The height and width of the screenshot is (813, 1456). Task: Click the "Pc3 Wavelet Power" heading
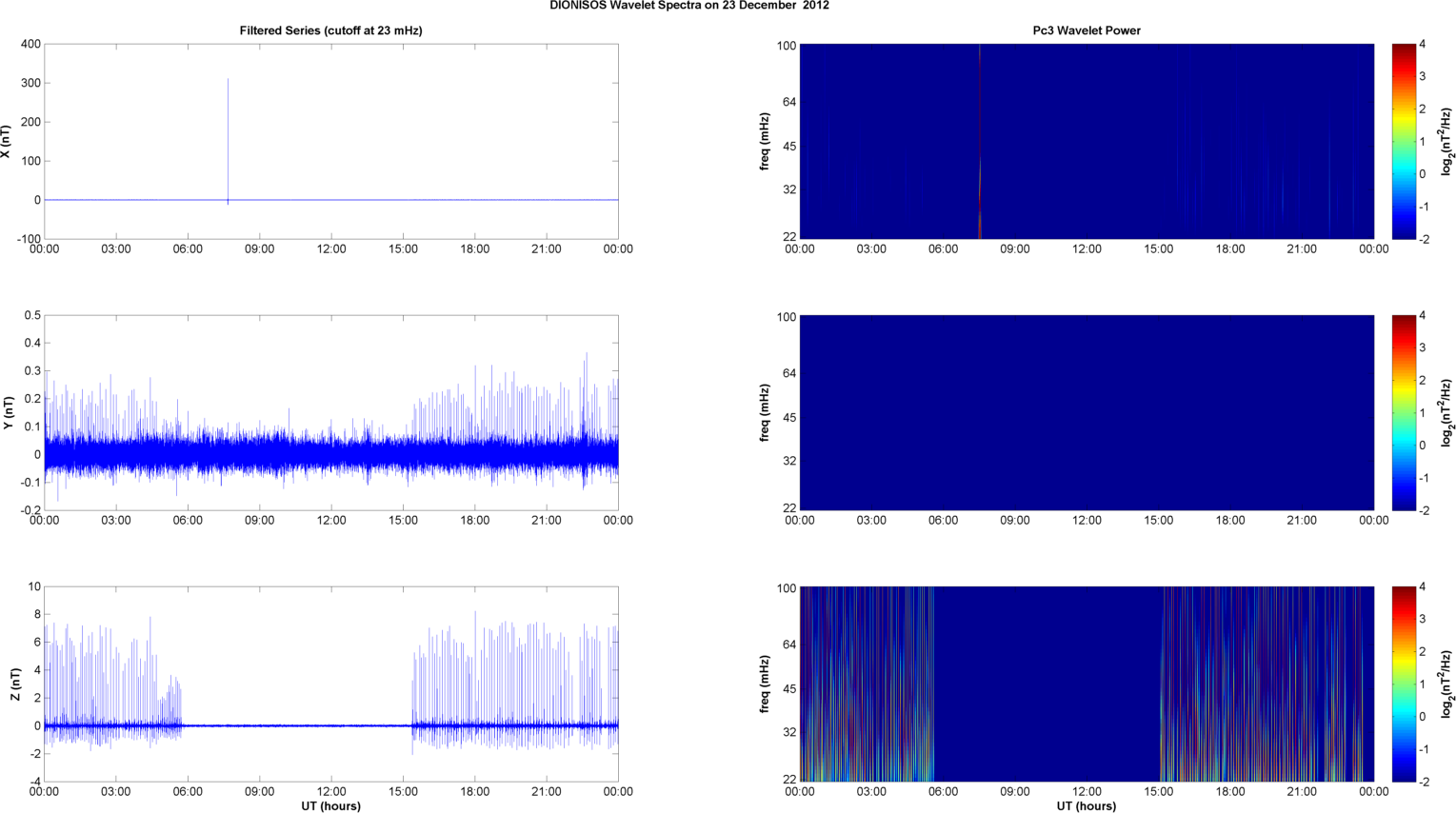[1087, 30]
